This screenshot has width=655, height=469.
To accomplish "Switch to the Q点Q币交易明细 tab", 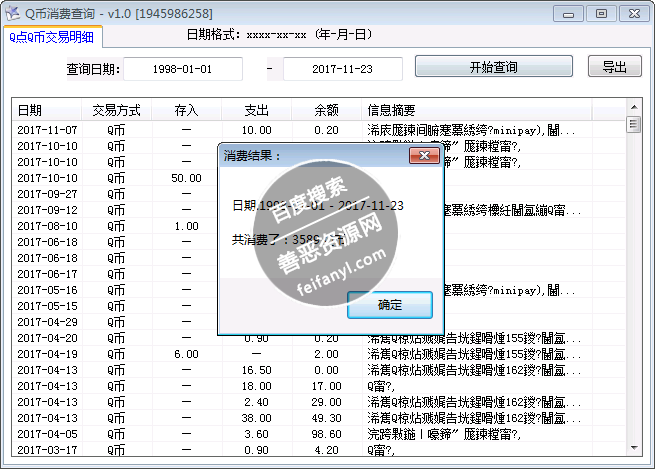I will 52,35.
